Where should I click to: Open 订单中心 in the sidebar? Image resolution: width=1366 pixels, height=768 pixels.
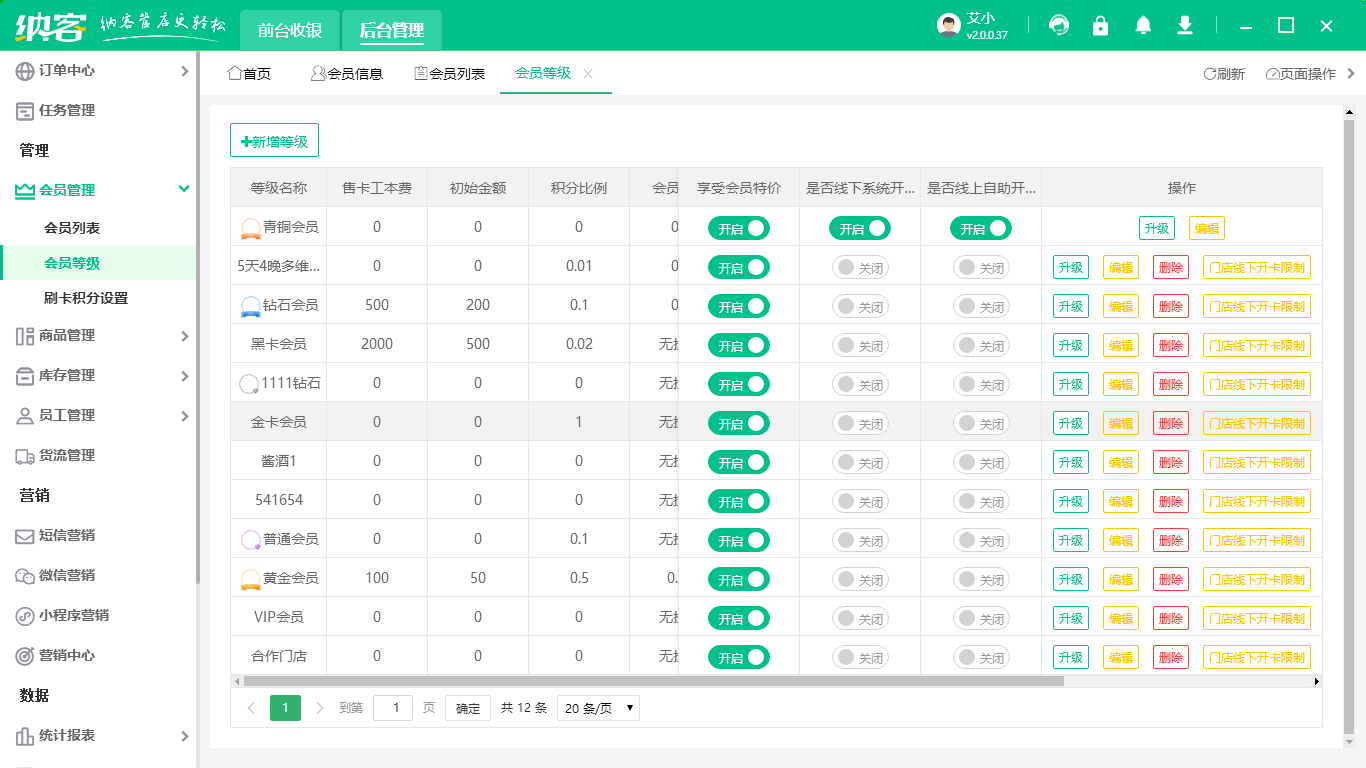click(67, 71)
